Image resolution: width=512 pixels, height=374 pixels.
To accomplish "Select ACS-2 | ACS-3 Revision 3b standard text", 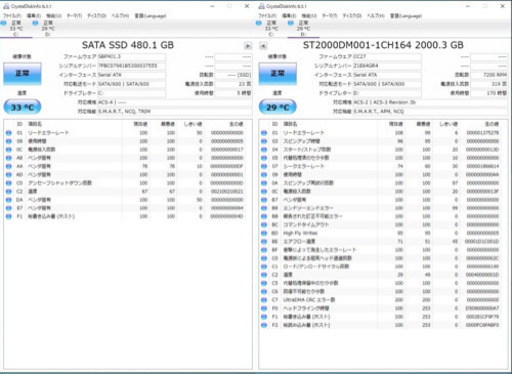I will pos(384,102).
